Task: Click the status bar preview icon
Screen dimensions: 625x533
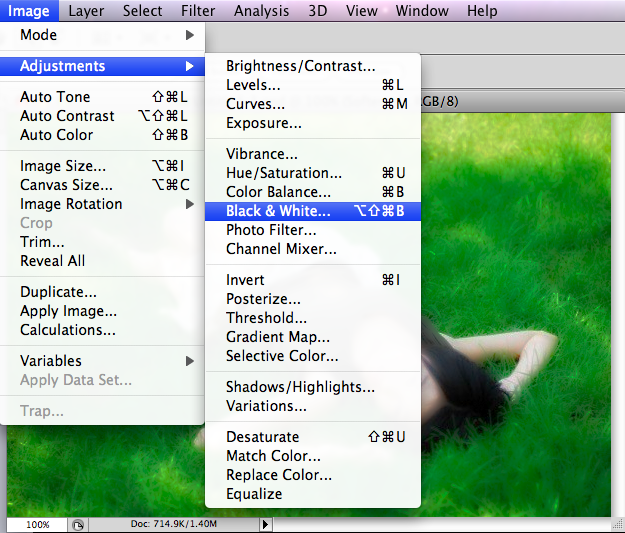Action: (78, 525)
